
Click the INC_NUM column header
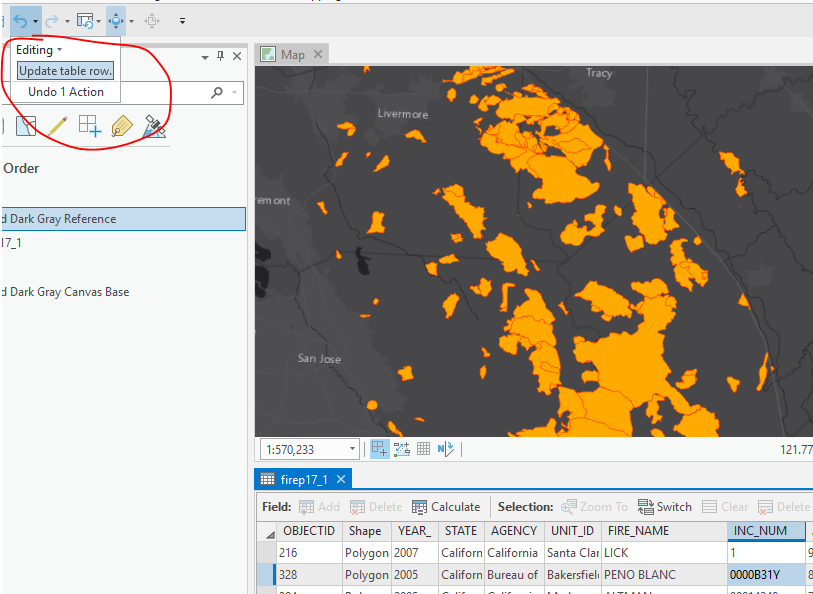761,531
